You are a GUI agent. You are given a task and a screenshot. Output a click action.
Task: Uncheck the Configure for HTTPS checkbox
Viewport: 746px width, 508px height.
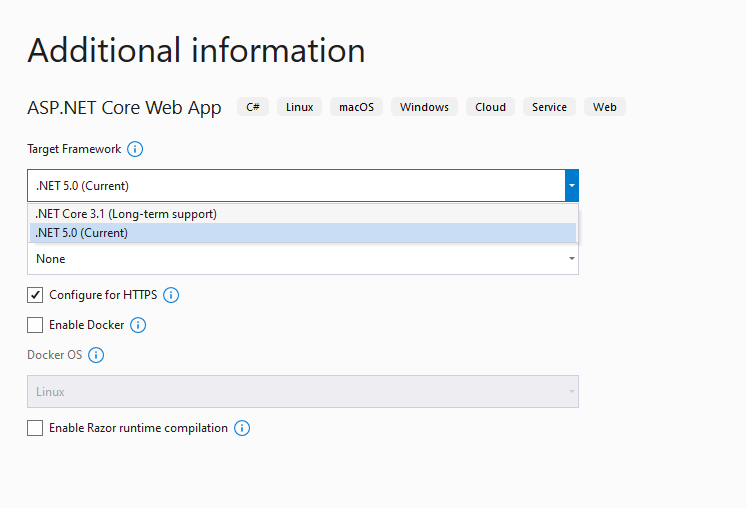tap(35, 295)
